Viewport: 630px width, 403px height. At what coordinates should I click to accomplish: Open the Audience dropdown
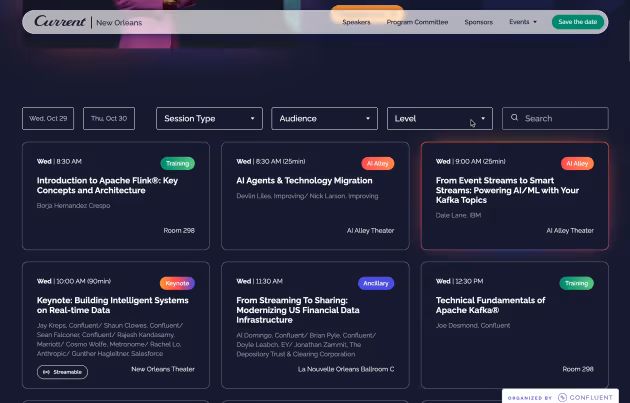pyautogui.click(x=325, y=119)
